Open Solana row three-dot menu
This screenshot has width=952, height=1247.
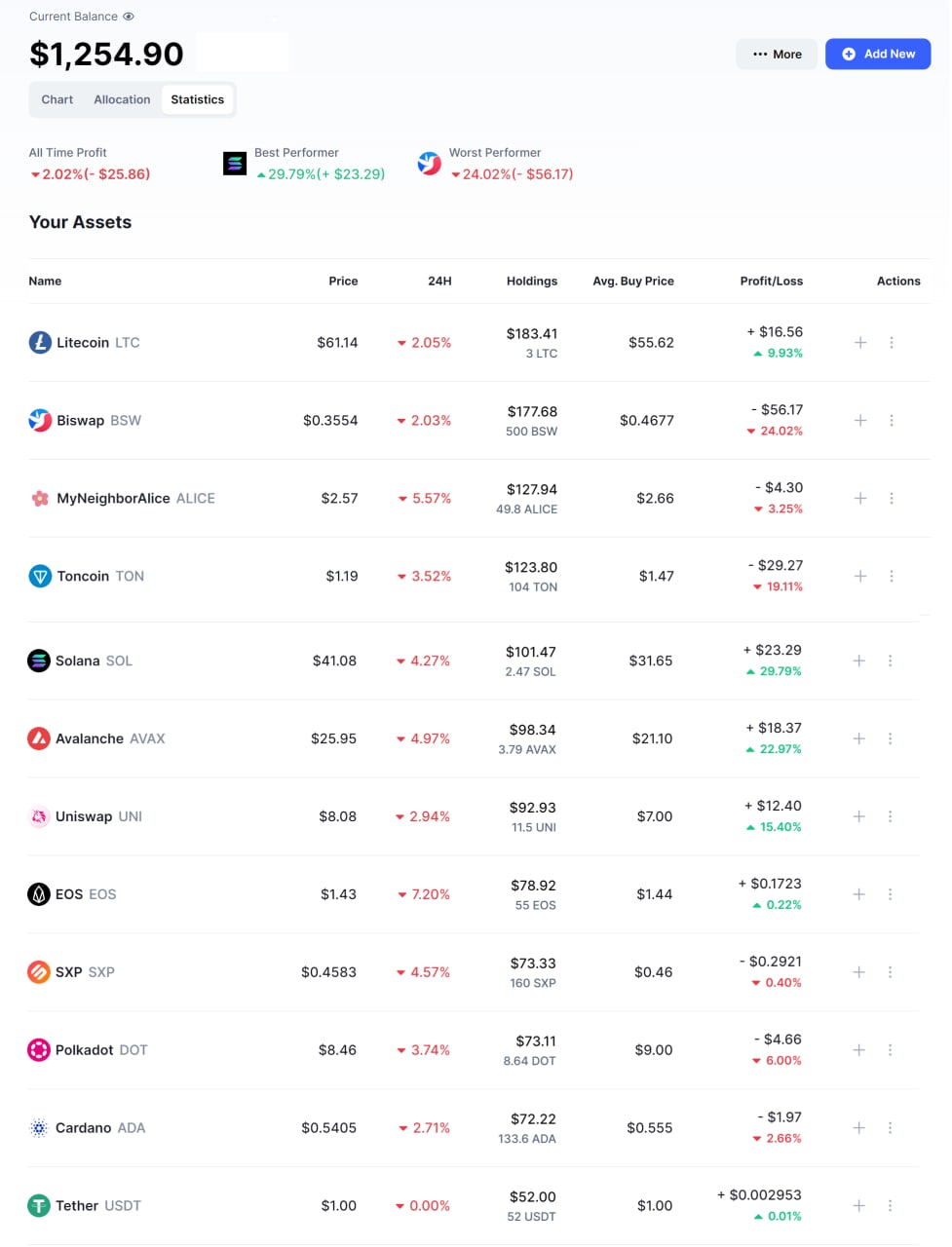(890, 661)
